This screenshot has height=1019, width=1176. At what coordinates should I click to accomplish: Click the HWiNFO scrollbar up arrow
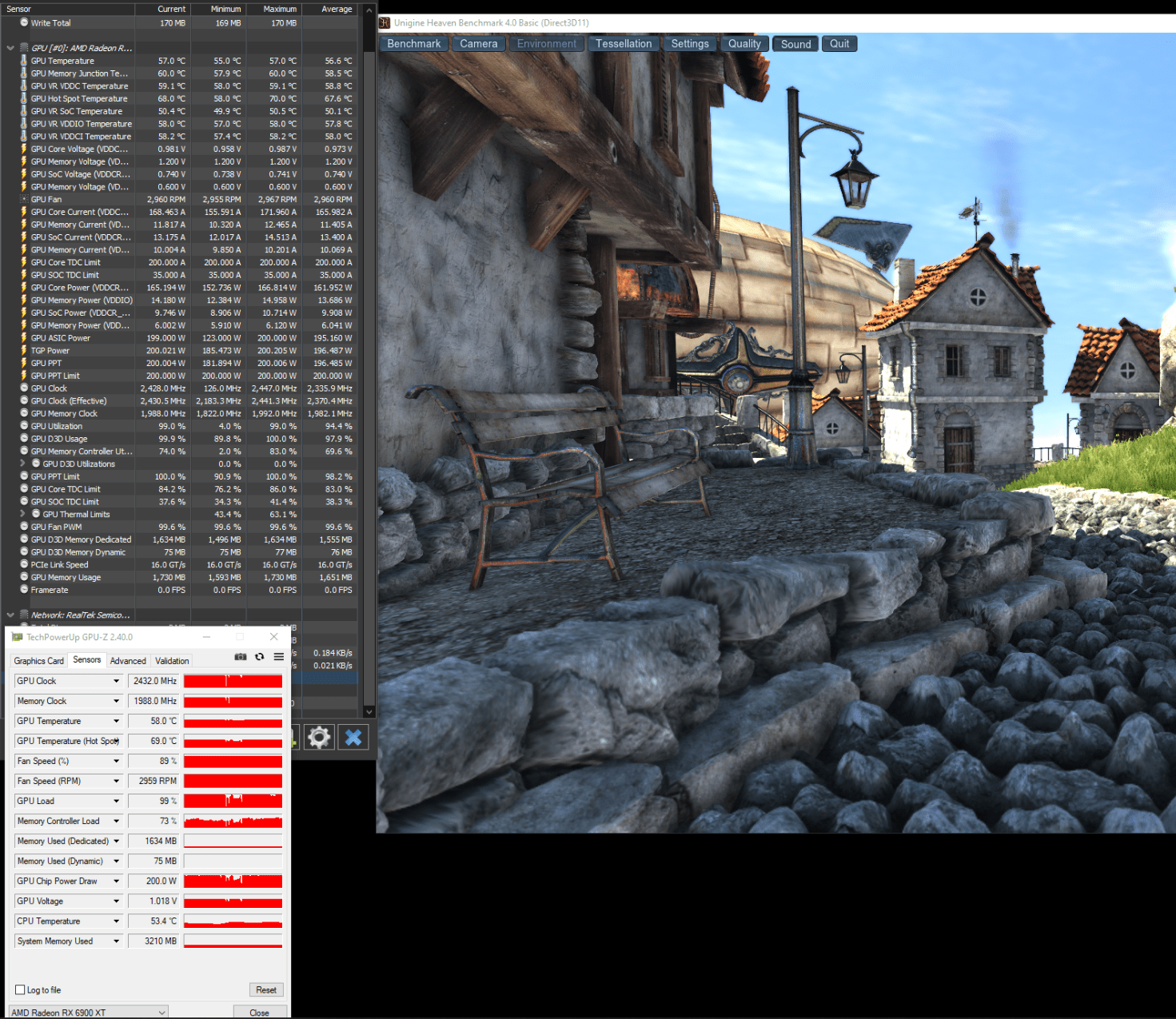[369, 10]
